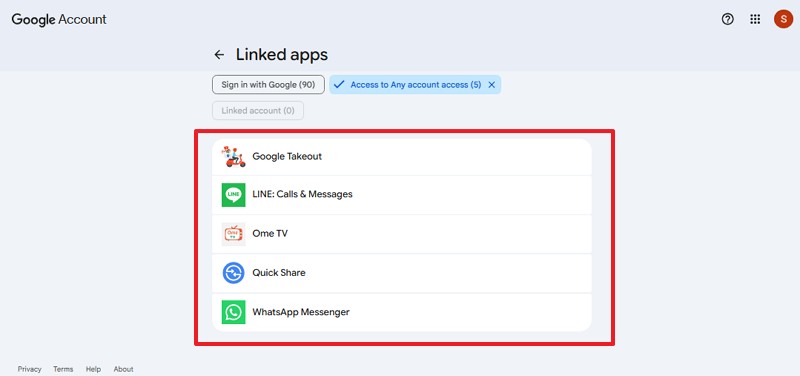Open the Quick Share entry text
Screen dimensions: 800x376
pos(279,272)
